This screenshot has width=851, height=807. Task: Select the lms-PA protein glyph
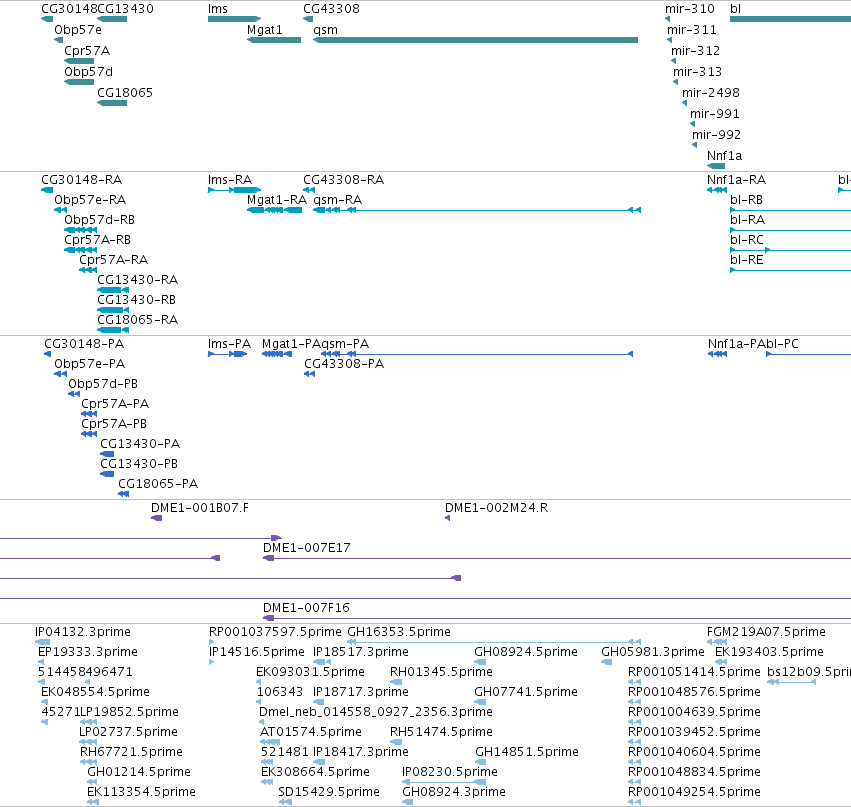point(227,354)
